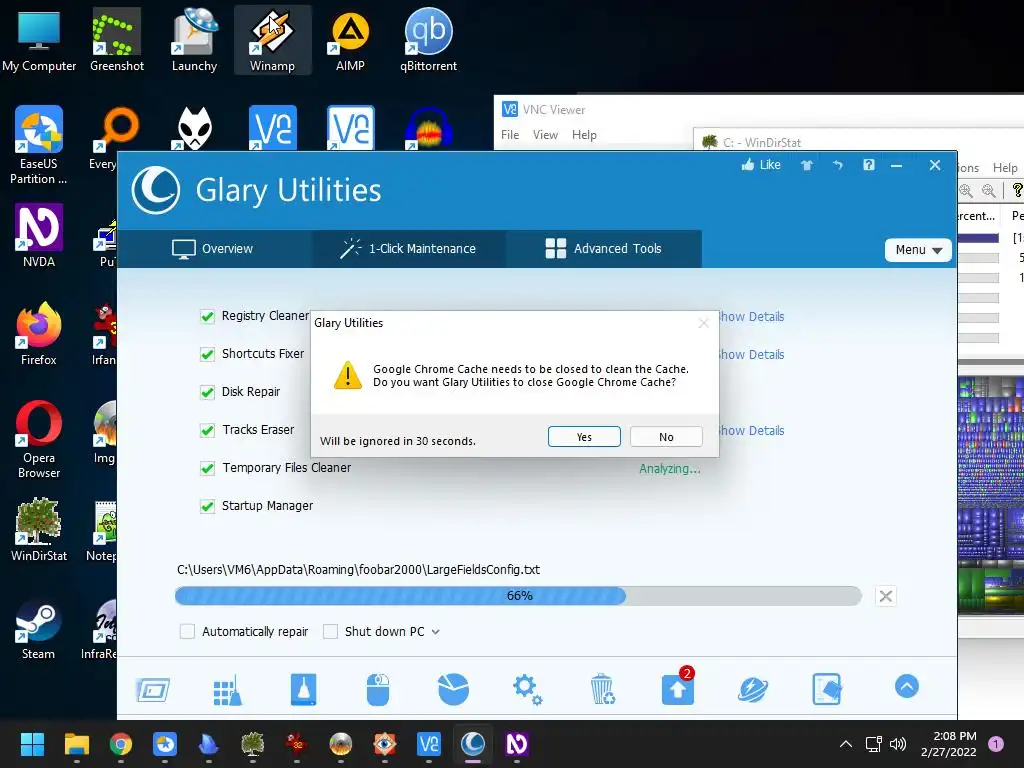
Task: Open Windows Start button on taskbar
Action: pyautogui.click(x=32, y=744)
